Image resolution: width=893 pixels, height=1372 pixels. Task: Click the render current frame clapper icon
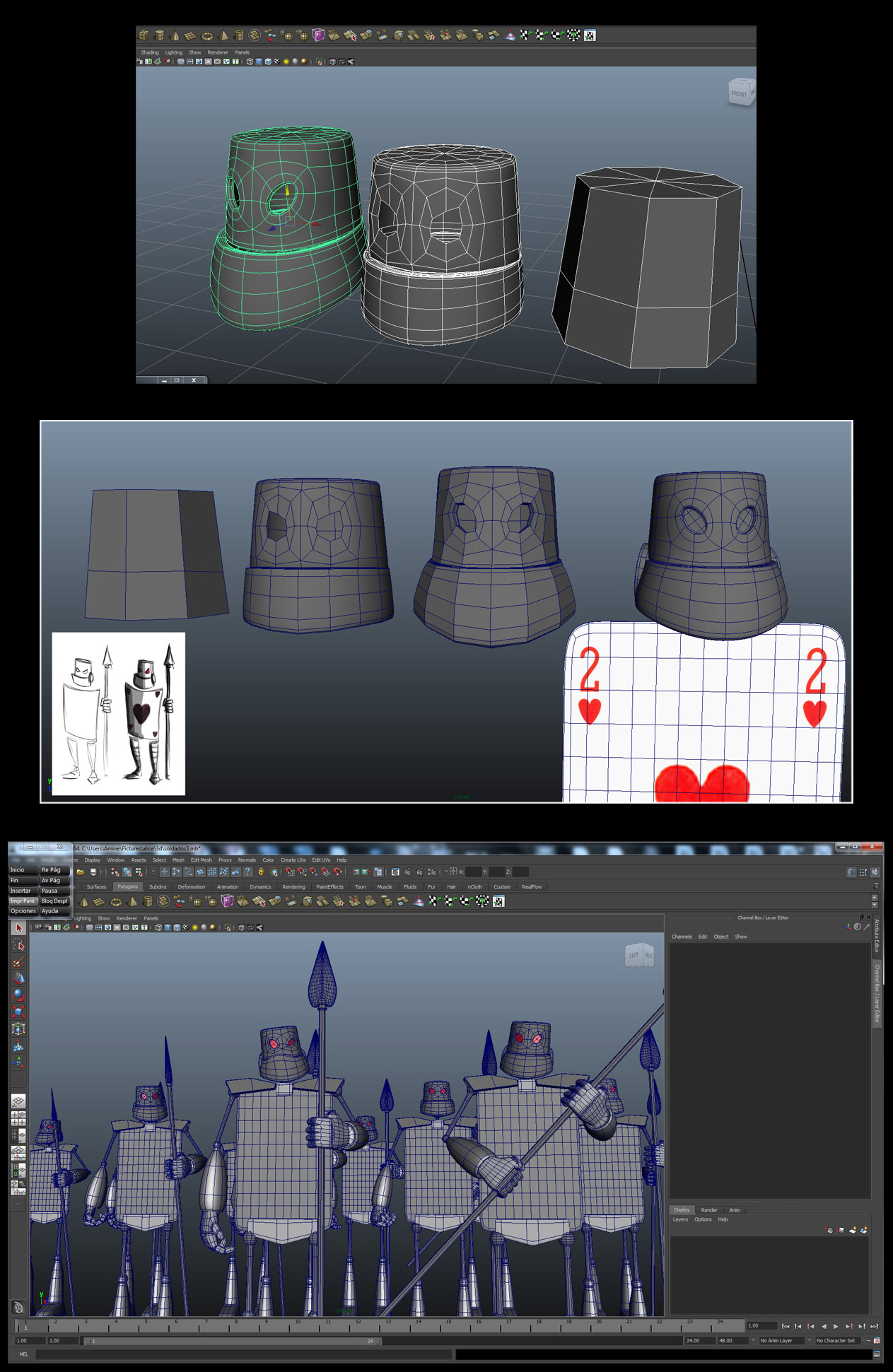407,872
